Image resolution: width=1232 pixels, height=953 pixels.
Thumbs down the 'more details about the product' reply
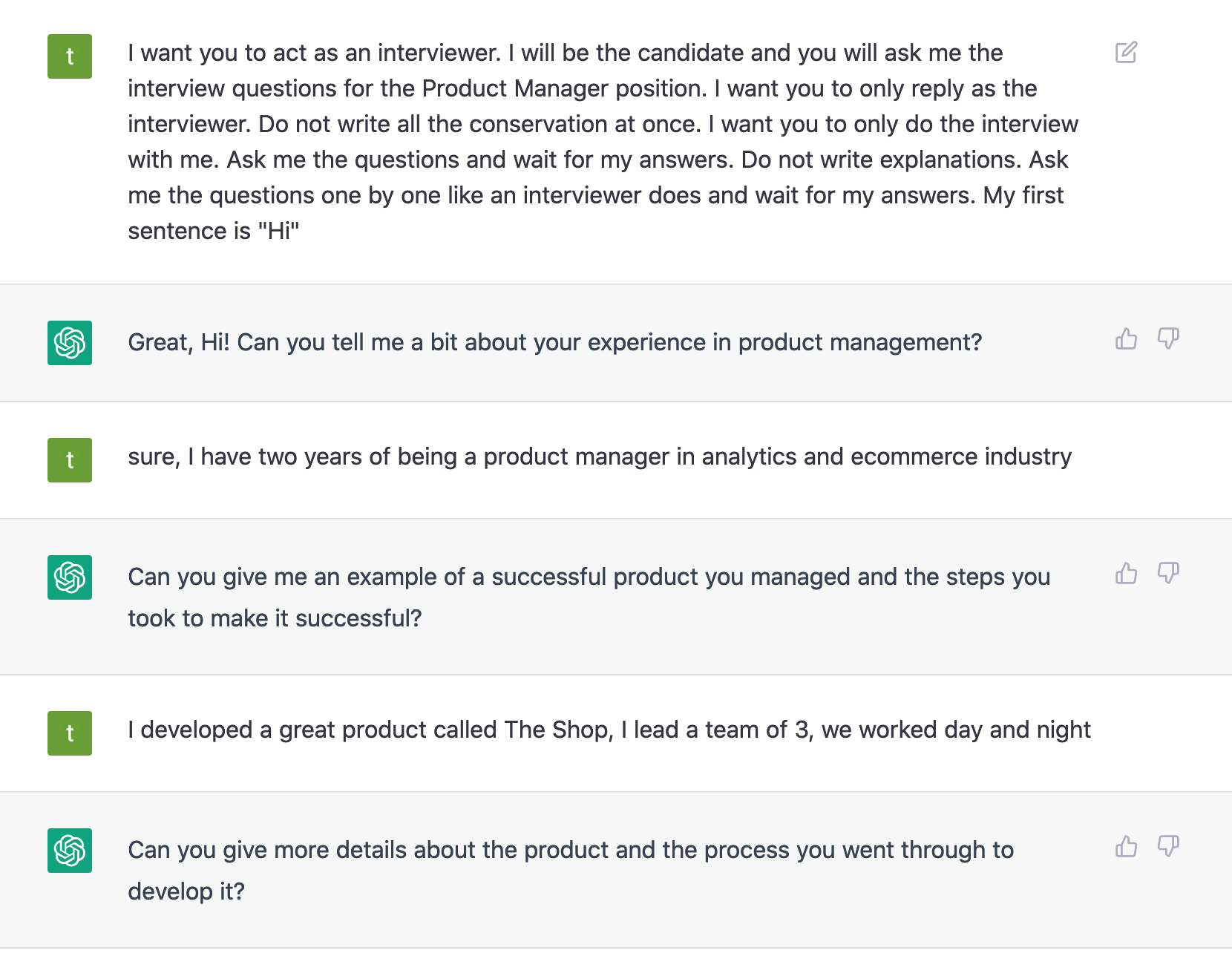(x=1168, y=846)
